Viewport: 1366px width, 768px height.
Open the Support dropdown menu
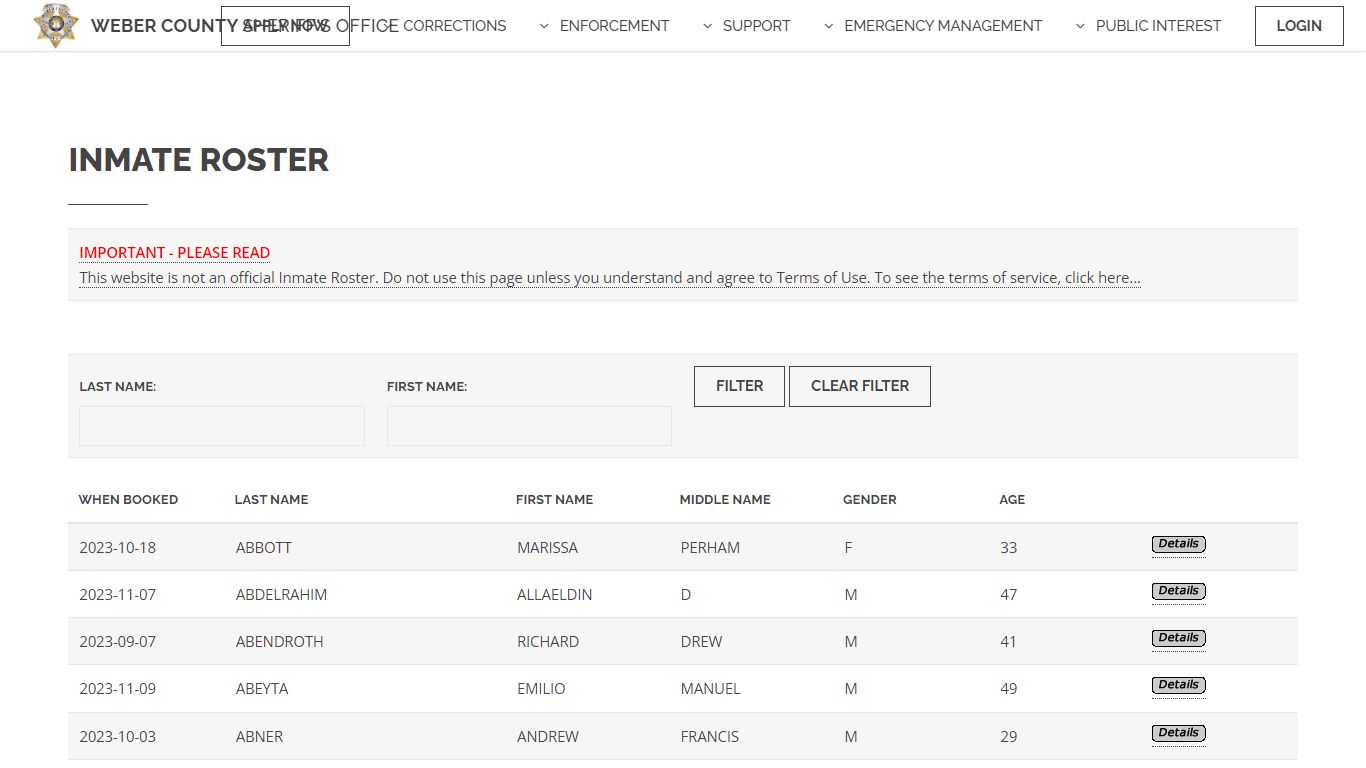tap(746, 26)
